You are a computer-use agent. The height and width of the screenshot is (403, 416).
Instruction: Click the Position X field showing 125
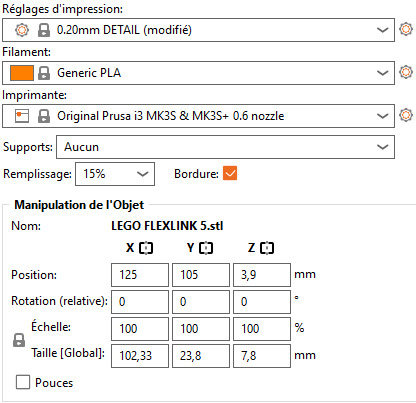(140, 275)
